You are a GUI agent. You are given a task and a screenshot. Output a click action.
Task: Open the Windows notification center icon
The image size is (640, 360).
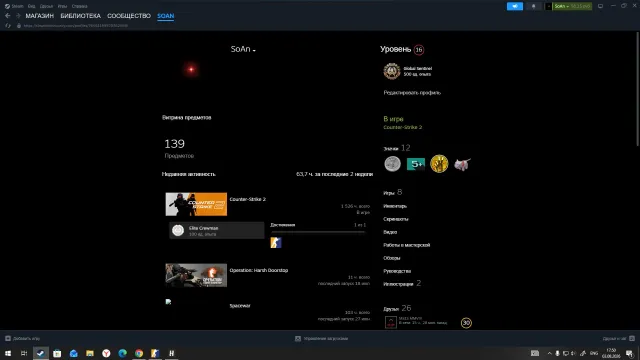pyautogui.click(x=630, y=353)
